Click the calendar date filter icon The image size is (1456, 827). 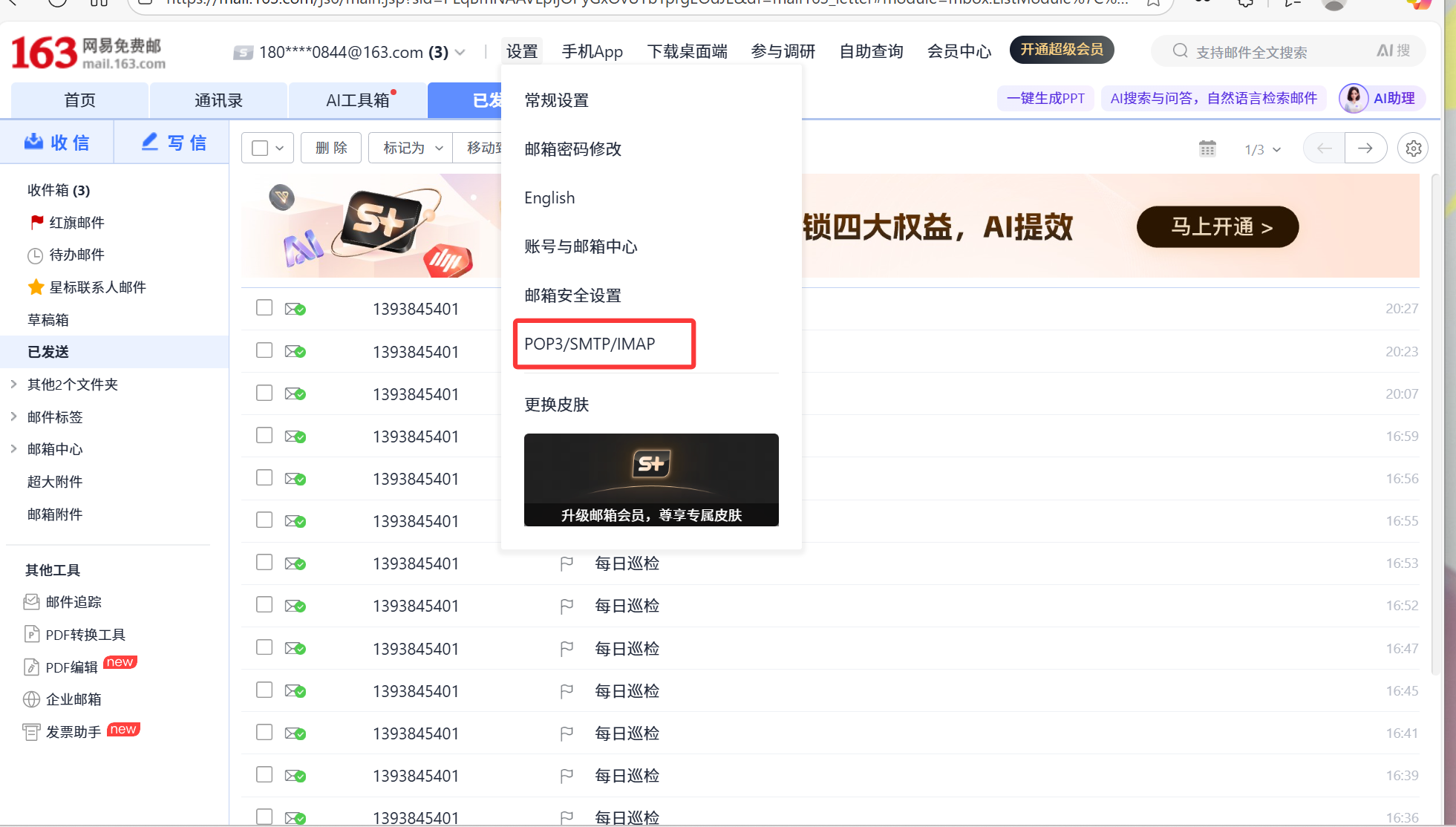[x=1207, y=148]
